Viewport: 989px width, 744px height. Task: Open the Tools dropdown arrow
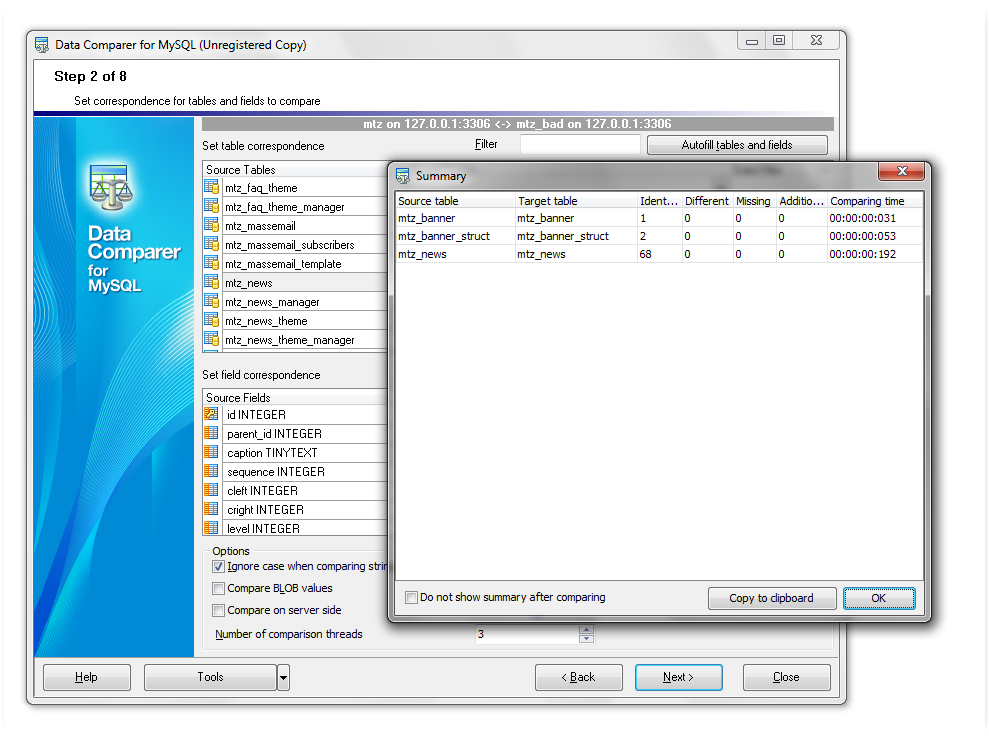[283, 677]
